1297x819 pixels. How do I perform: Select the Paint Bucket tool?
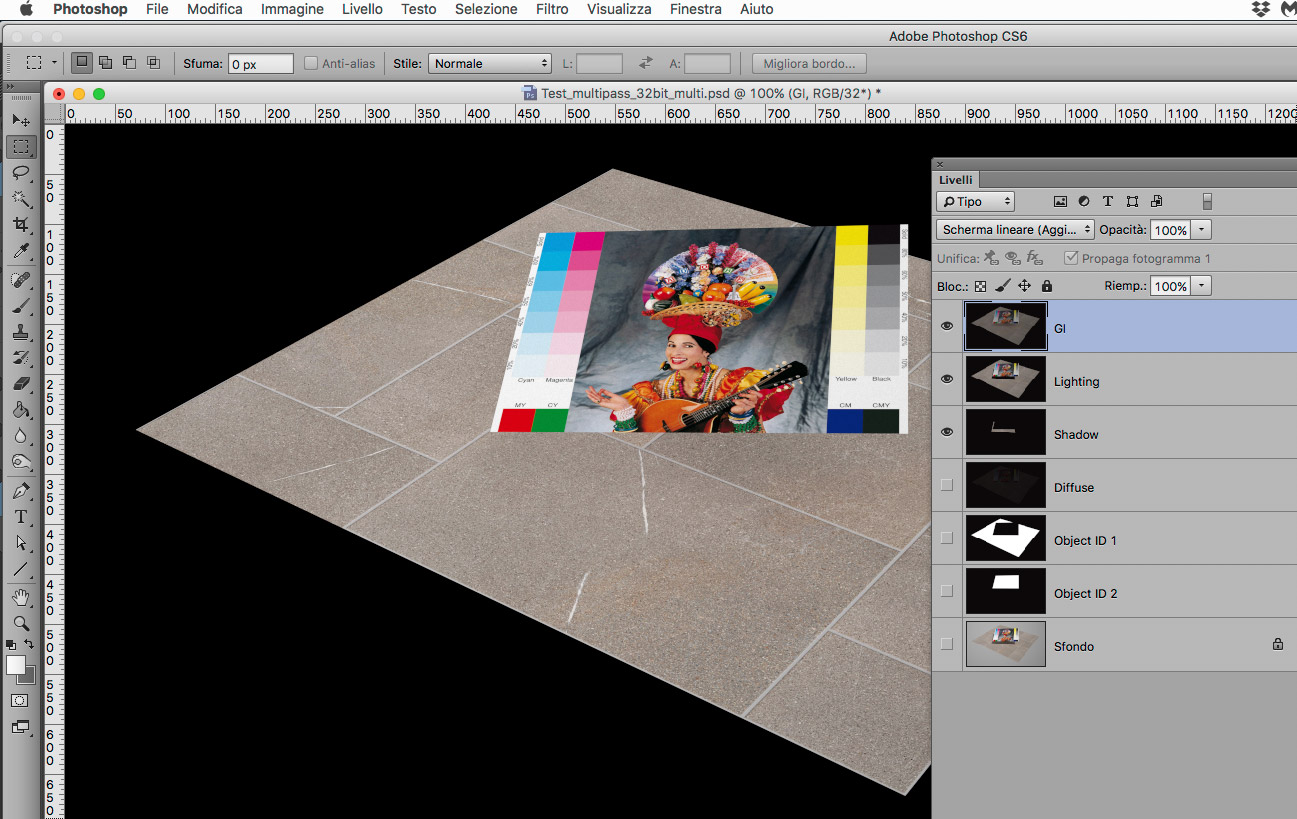point(21,410)
